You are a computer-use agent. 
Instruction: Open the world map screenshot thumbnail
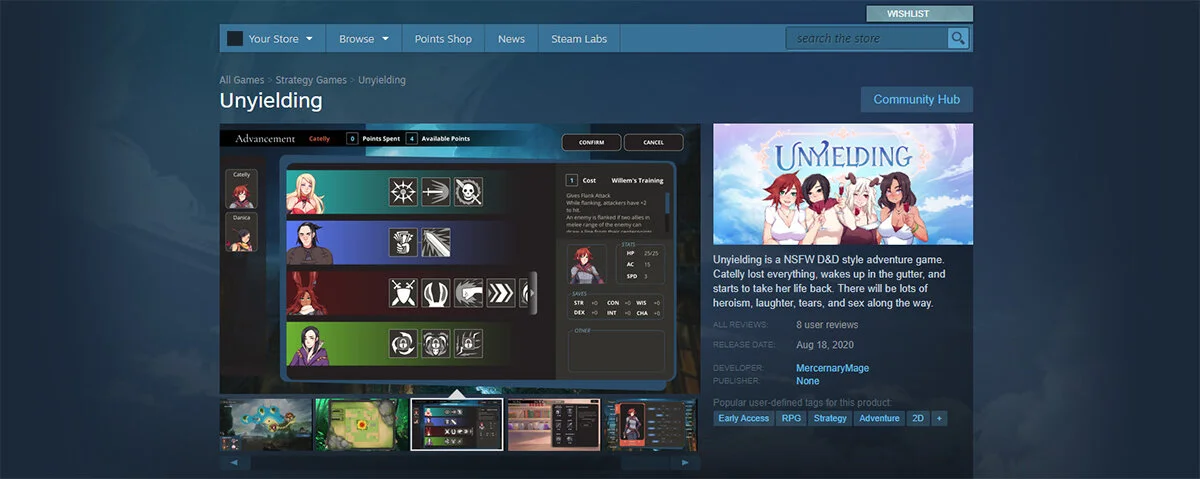[x=266, y=424]
